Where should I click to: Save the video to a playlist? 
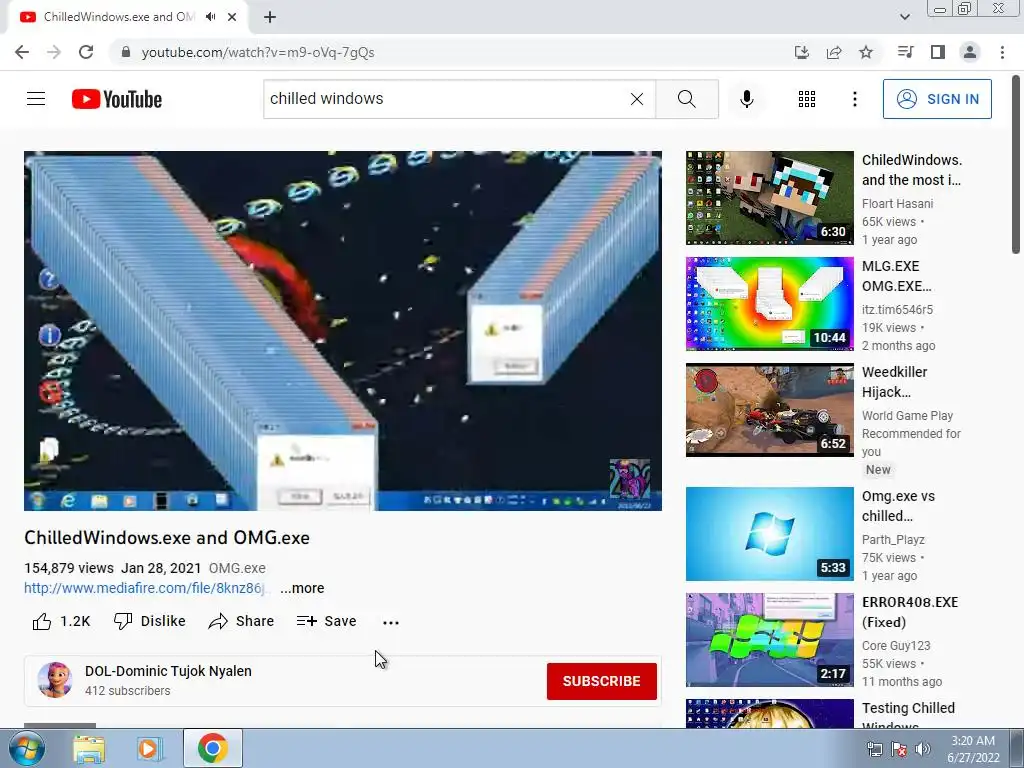[326, 621]
